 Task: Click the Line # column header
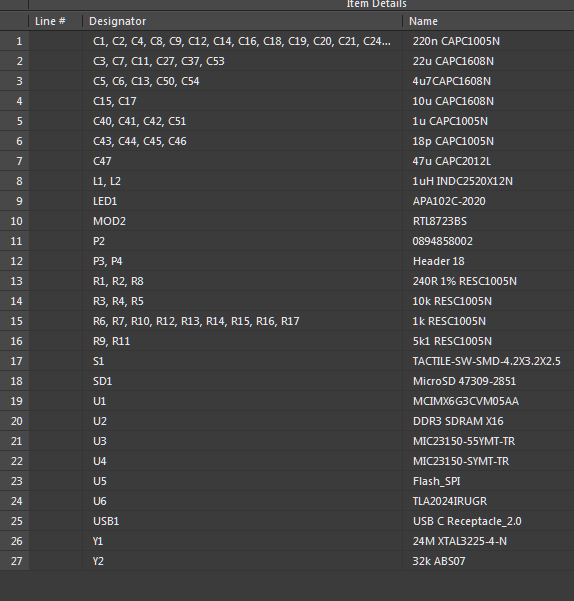tap(56, 21)
